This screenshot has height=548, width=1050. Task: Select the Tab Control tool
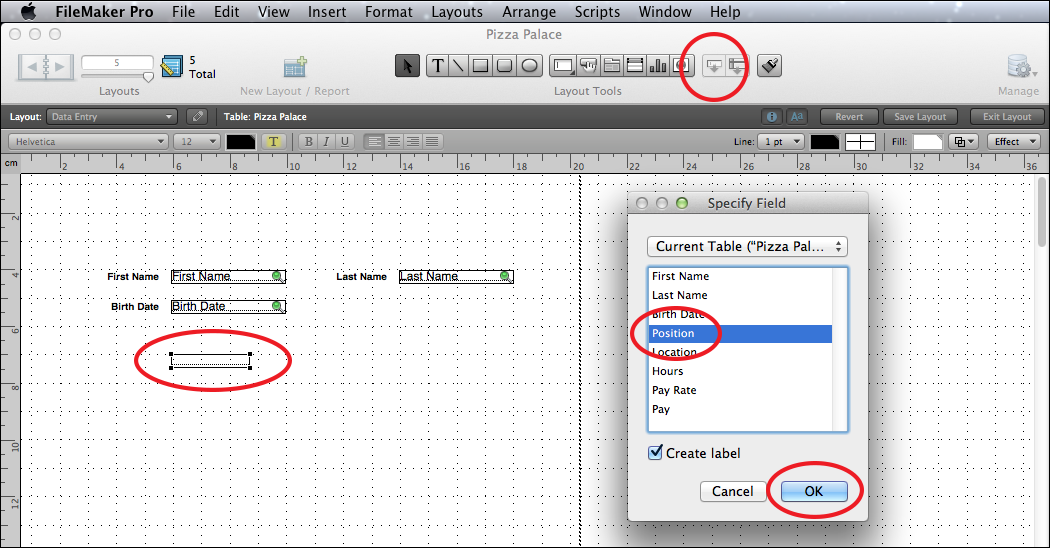(611, 66)
